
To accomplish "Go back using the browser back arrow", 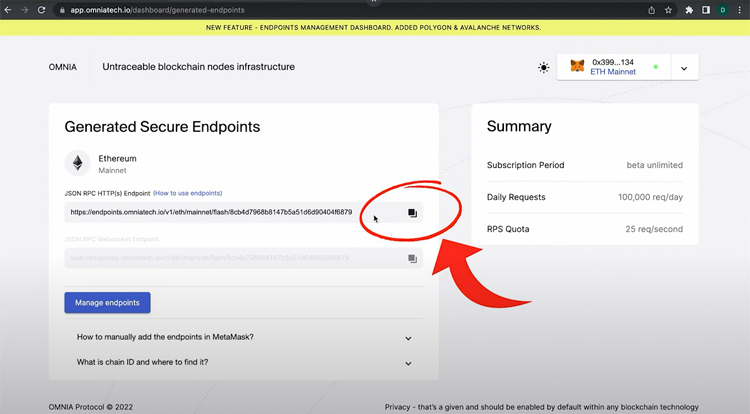I will [8, 10].
